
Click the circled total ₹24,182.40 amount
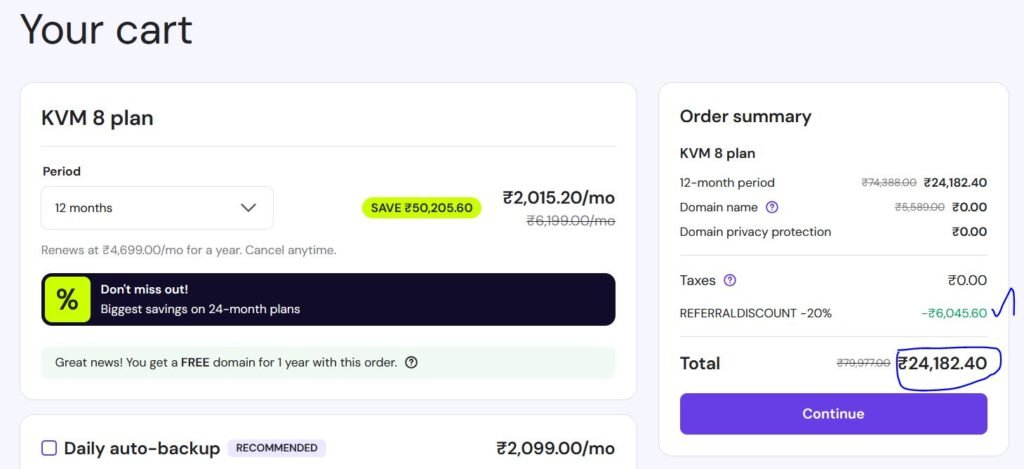click(x=941, y=363)
